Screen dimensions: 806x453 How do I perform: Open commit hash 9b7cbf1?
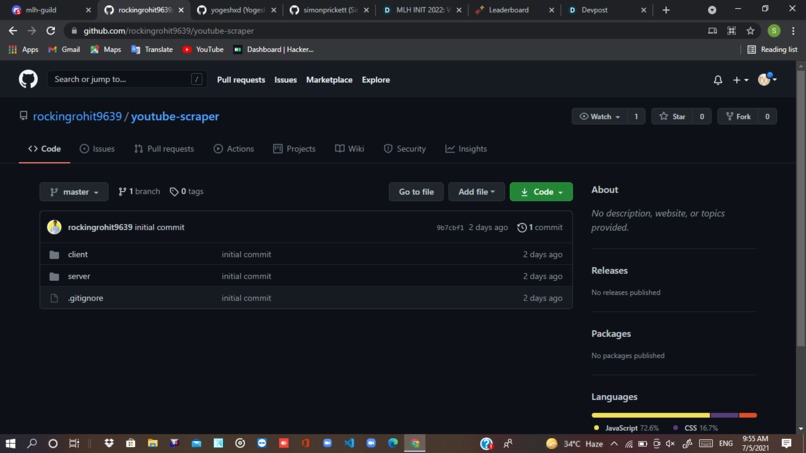tap(450, 227)
